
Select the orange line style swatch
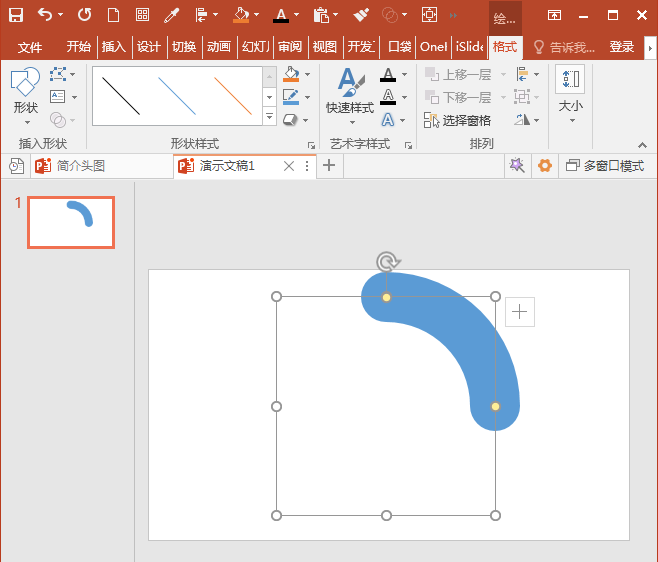click(x=233, y=96)
